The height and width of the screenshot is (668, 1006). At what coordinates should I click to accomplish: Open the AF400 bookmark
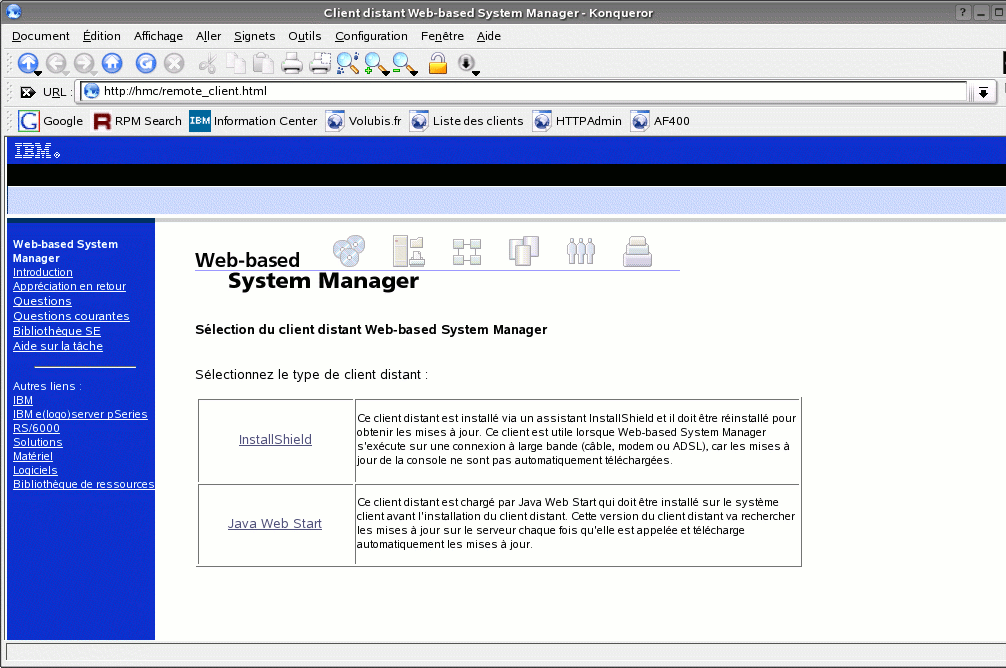click(660, 121)
